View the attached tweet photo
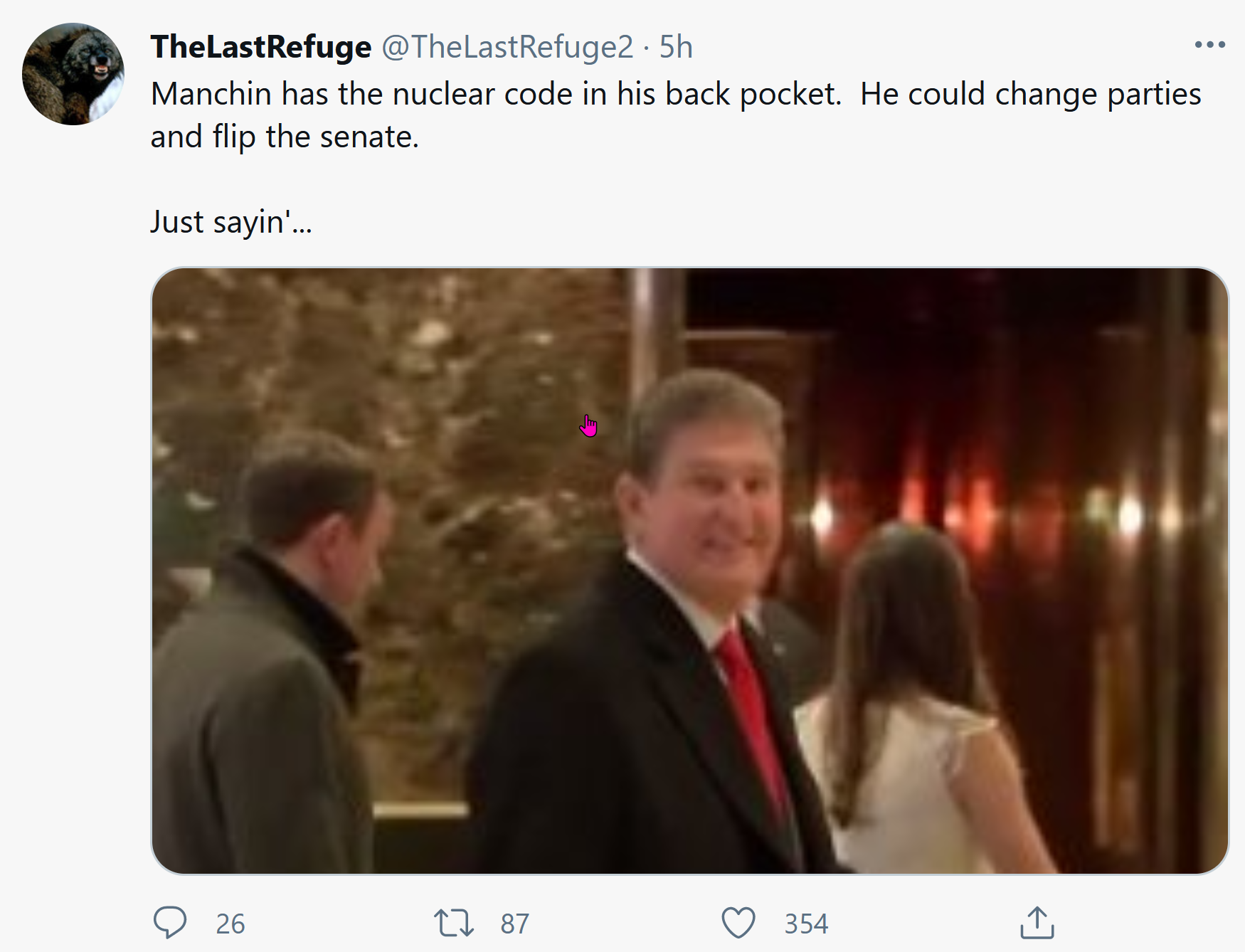 (x=690, y=571)
